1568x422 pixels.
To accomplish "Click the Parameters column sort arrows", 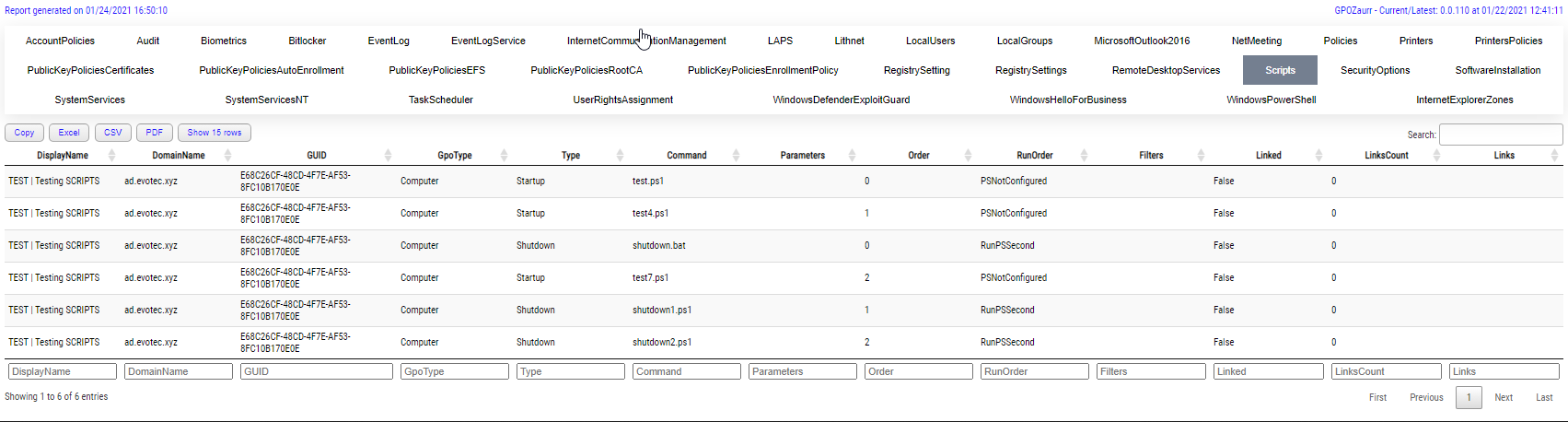I will pyautogui.click(x=852, y=156).
